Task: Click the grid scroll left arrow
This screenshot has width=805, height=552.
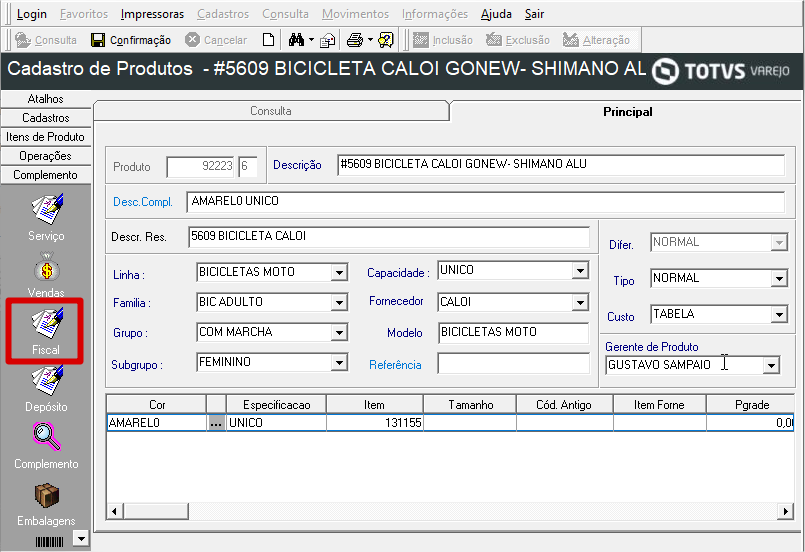Action: click(114, 511)
